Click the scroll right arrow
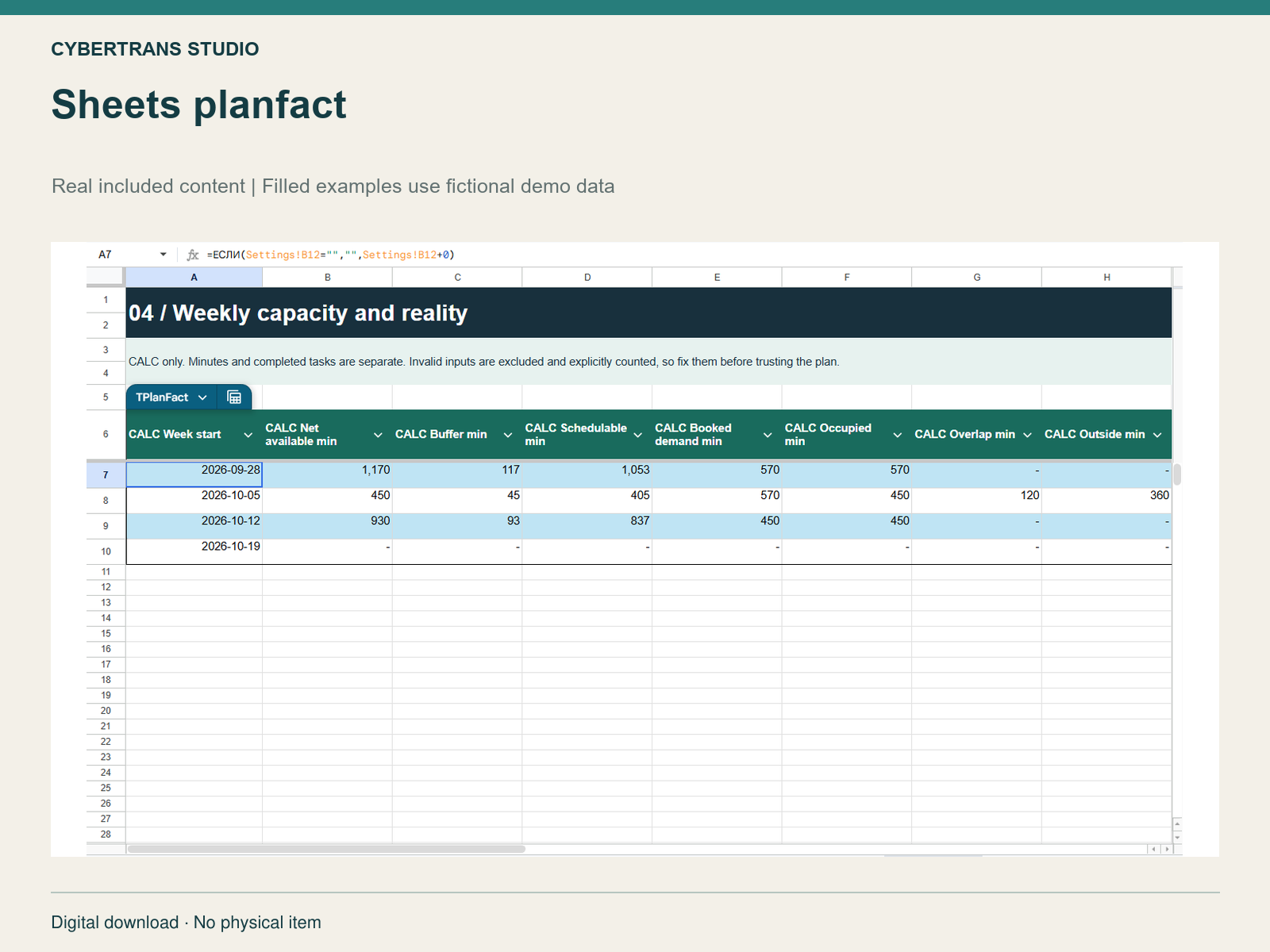 [x=1166, y=849]
